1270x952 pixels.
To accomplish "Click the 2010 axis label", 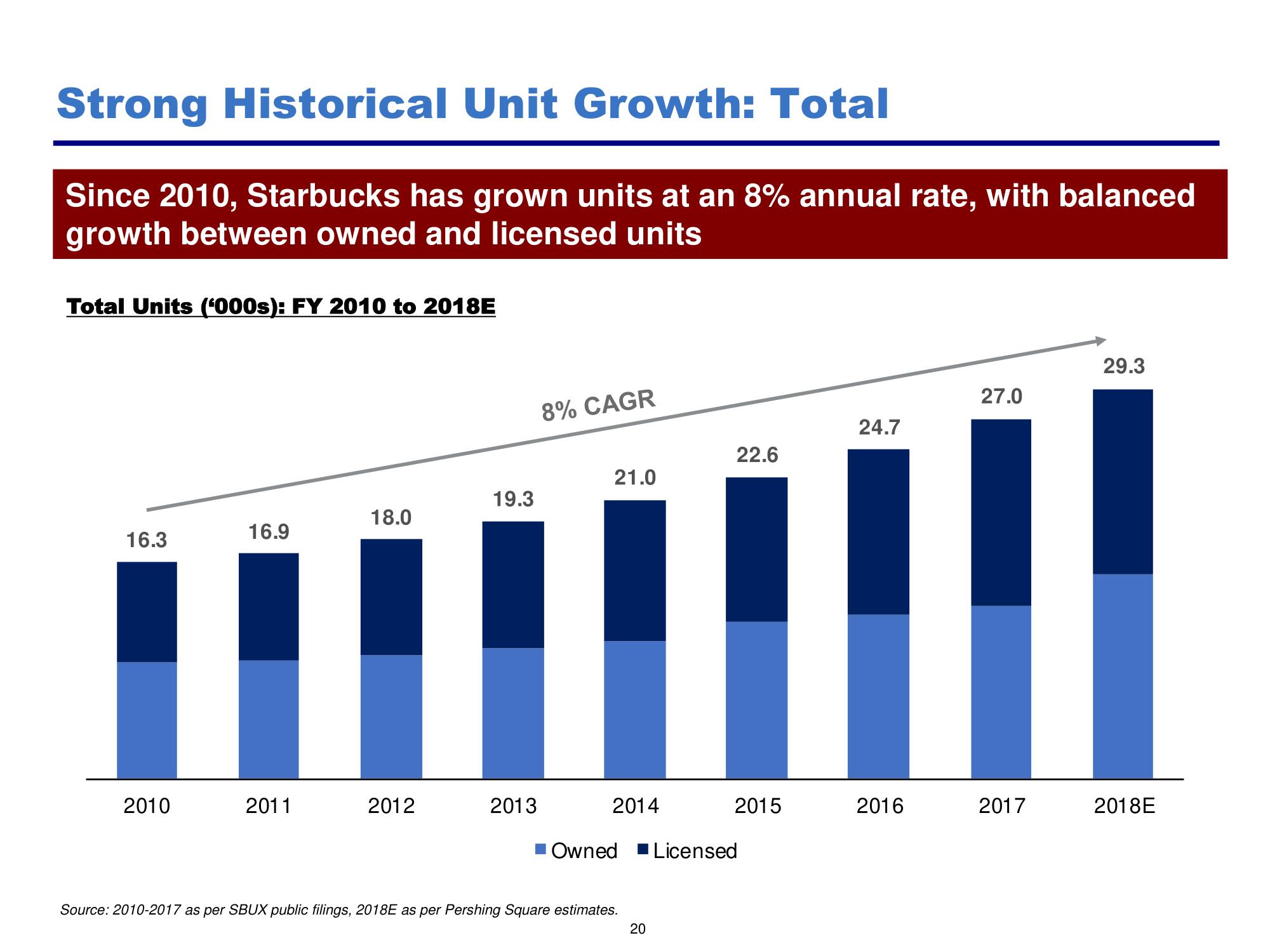I will click(147, 806).
